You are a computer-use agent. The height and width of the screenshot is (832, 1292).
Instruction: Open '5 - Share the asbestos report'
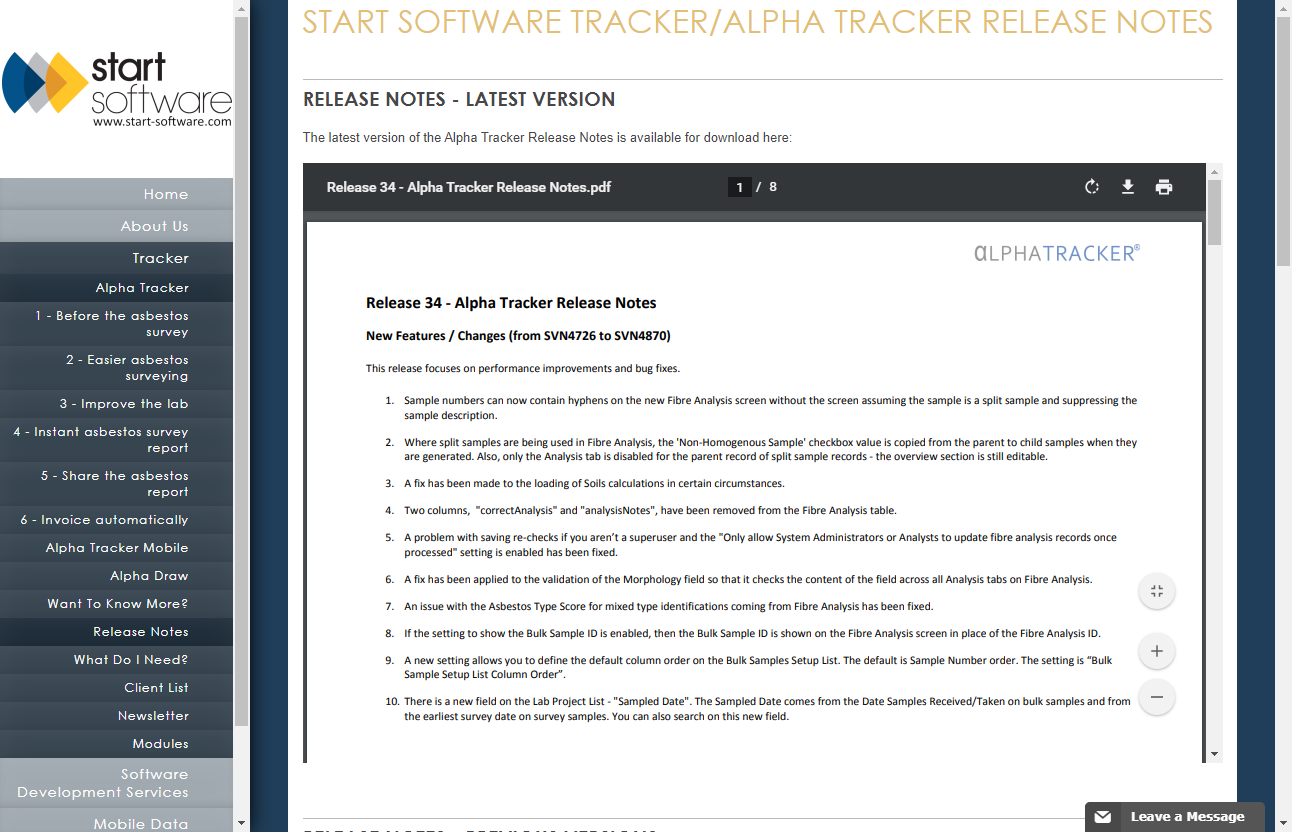point(116,484)
